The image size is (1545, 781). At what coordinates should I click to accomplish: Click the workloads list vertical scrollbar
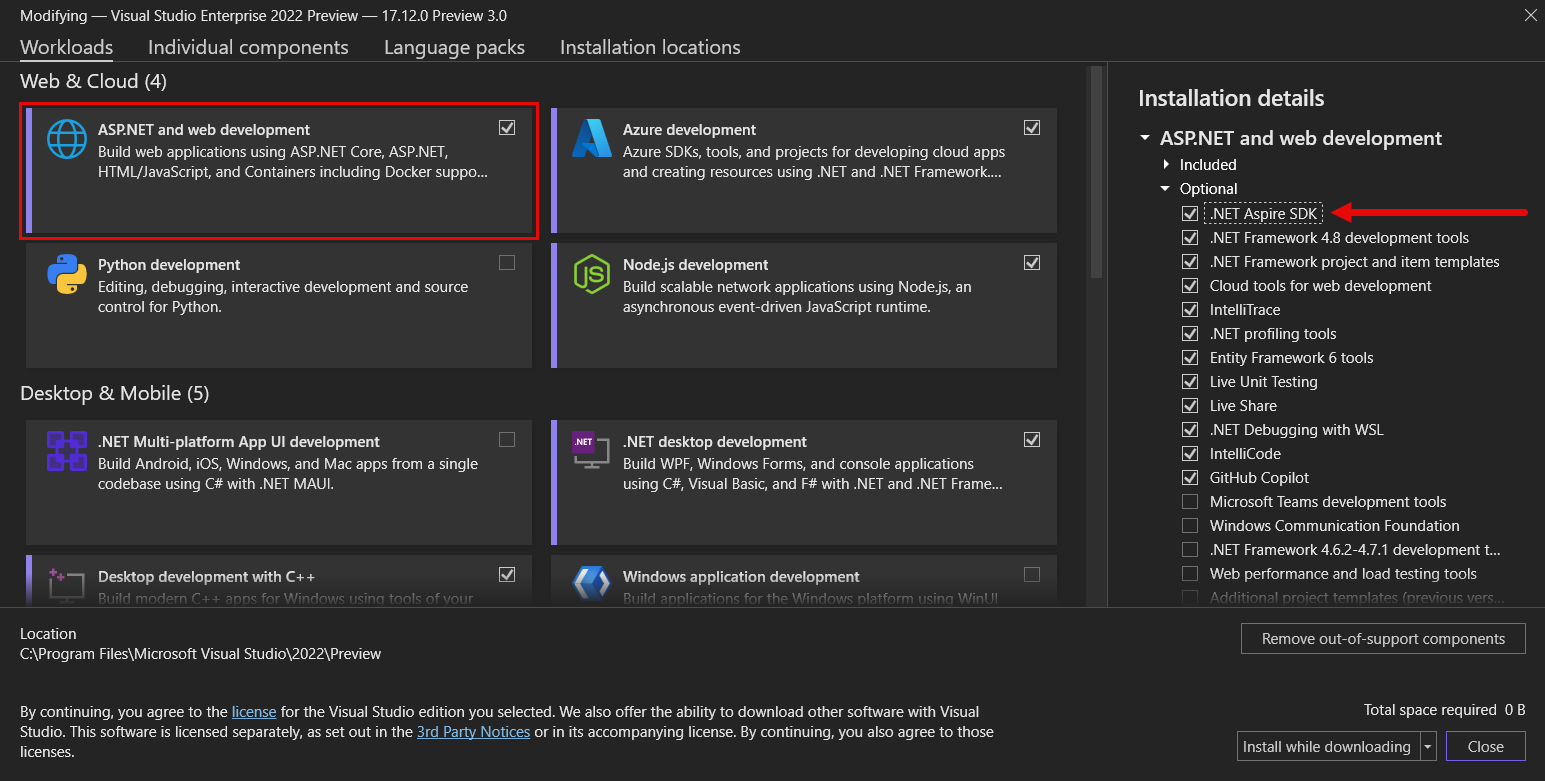pos(1096,170)
